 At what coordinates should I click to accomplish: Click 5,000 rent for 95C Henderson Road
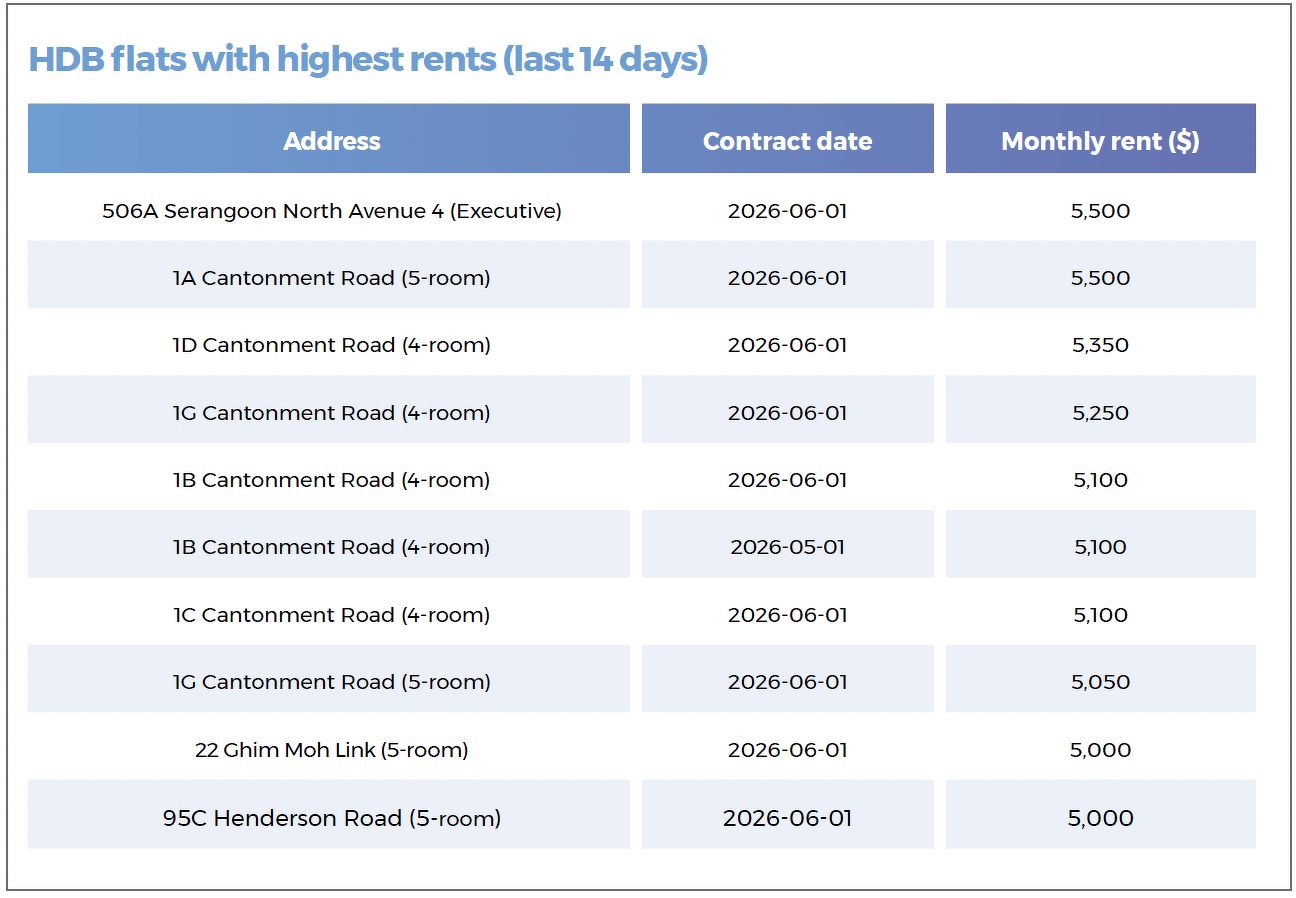coord(1101,818)
